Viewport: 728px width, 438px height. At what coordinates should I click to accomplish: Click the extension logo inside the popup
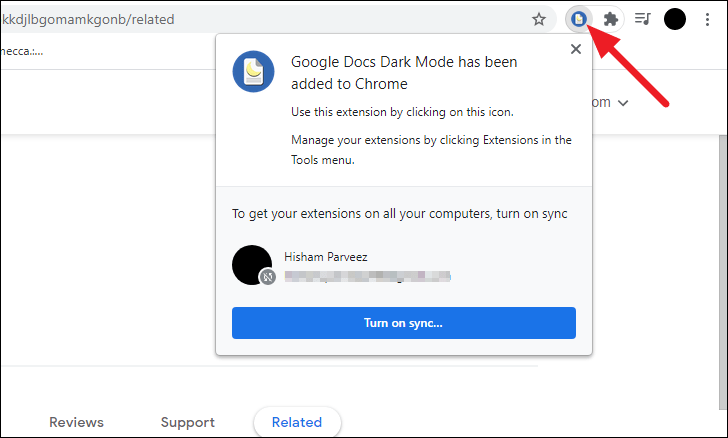pyautogui.click(x=254, y=71)
